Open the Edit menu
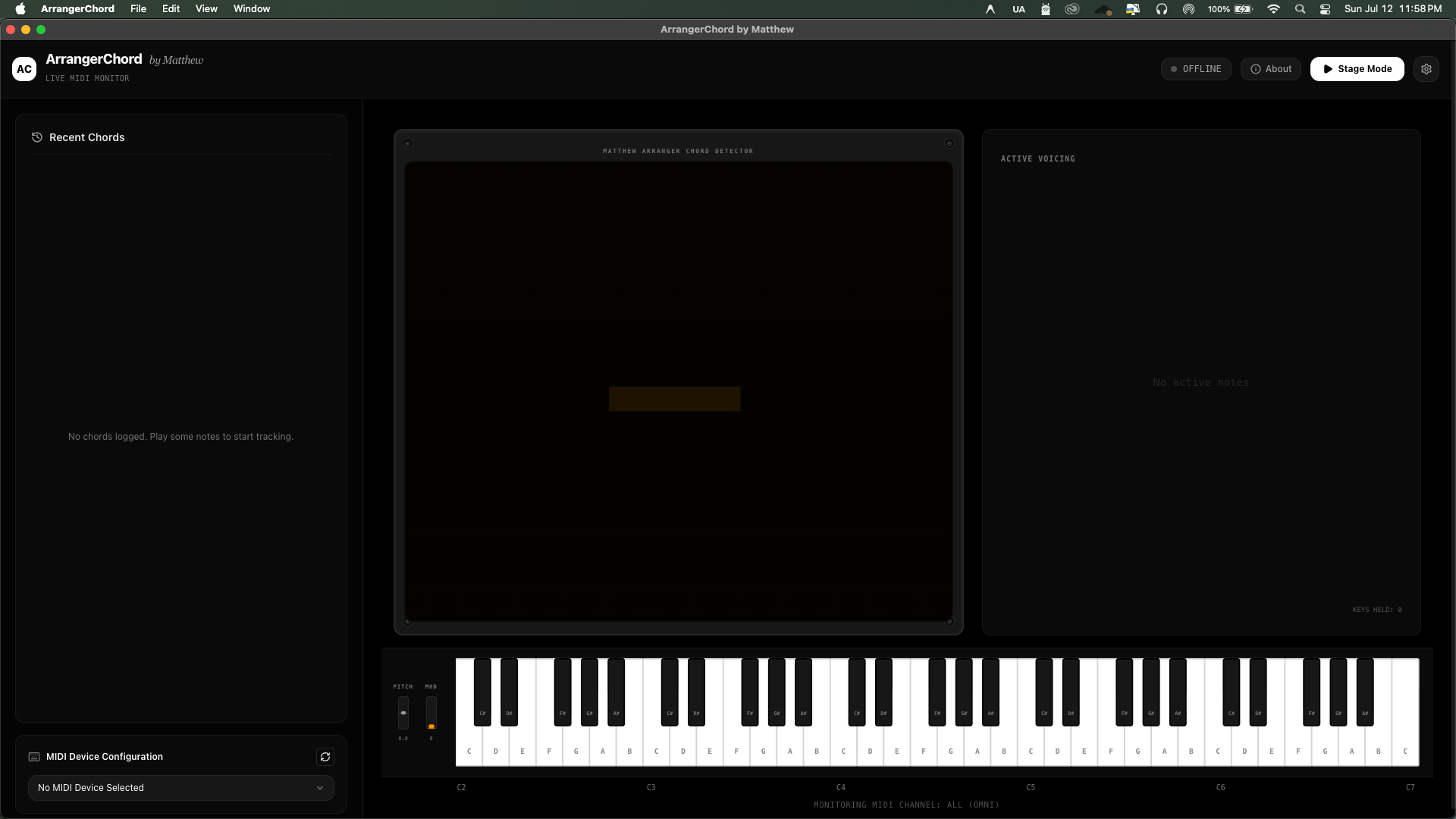Screen dimensions: 1456x819 pos(171,9)
